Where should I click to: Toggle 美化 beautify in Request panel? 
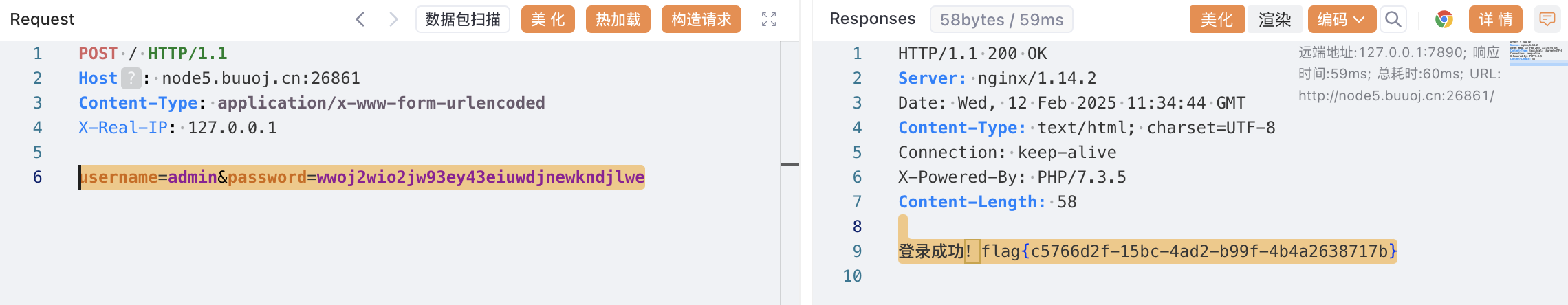(548, 19)
